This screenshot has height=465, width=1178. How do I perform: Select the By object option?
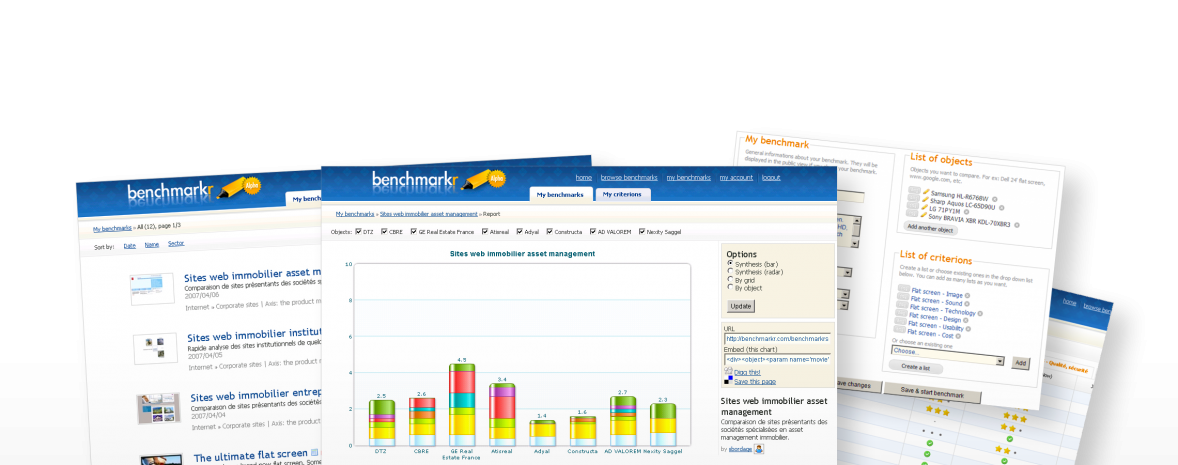pyautogui.click(x=729, y=288)
